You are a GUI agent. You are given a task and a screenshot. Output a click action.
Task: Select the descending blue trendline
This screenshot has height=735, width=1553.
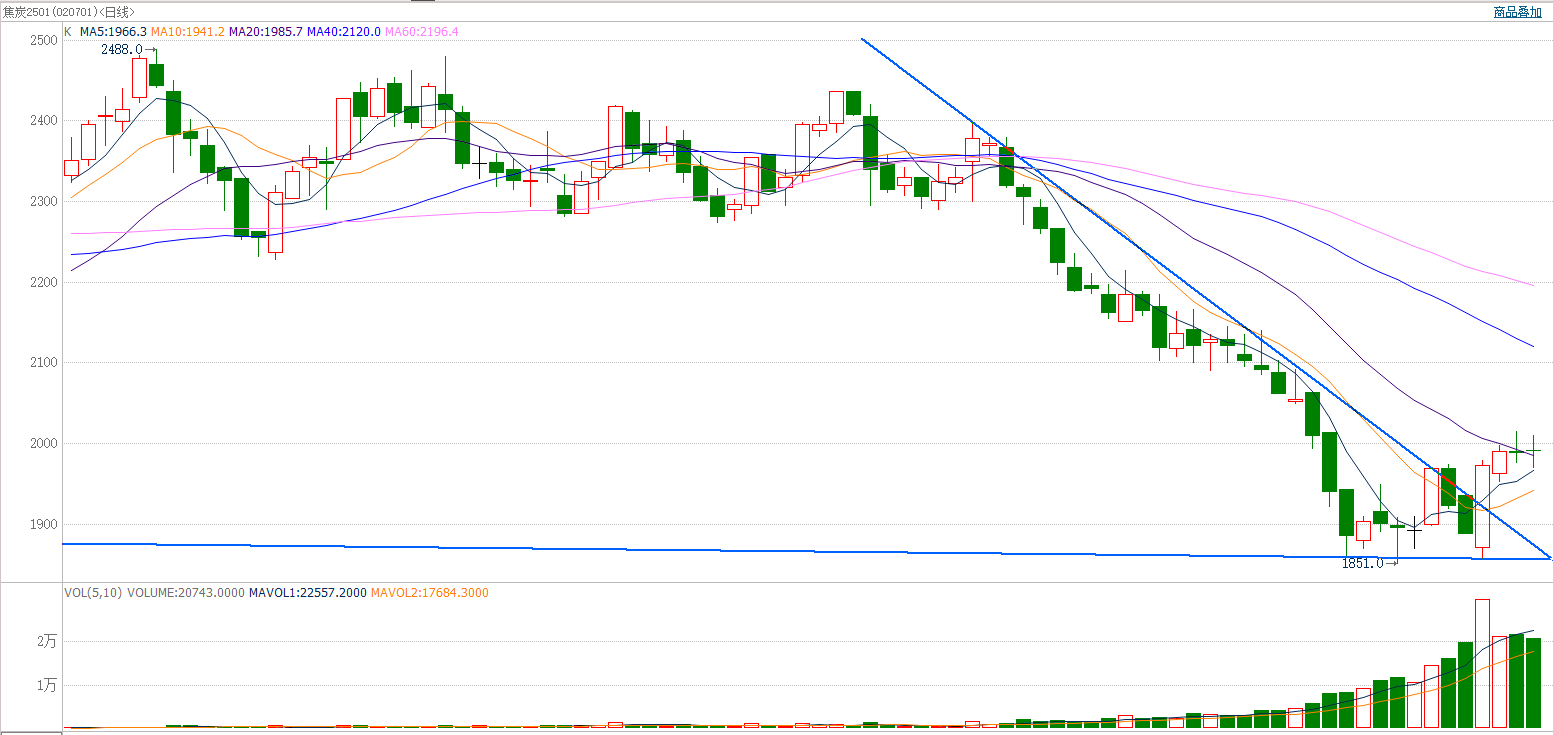point(1205,298)
